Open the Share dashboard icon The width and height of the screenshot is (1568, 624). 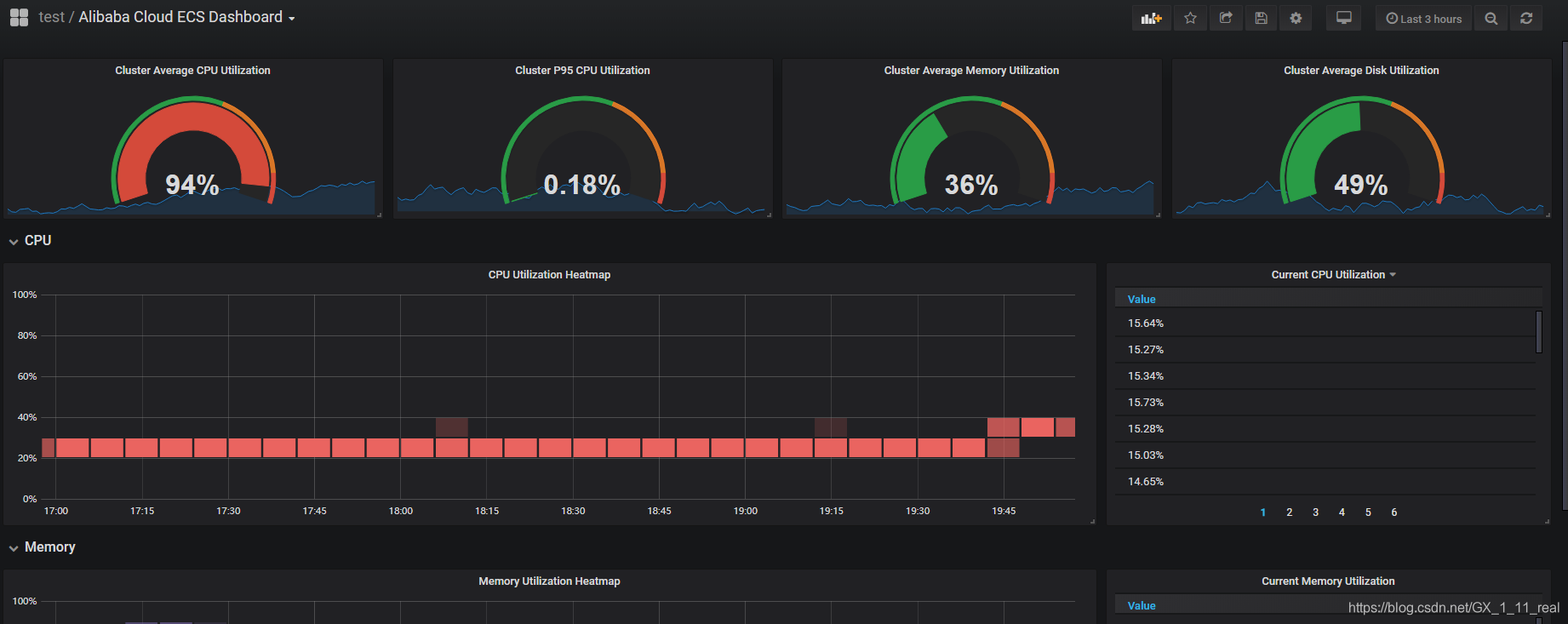[x=1226, y=18]
